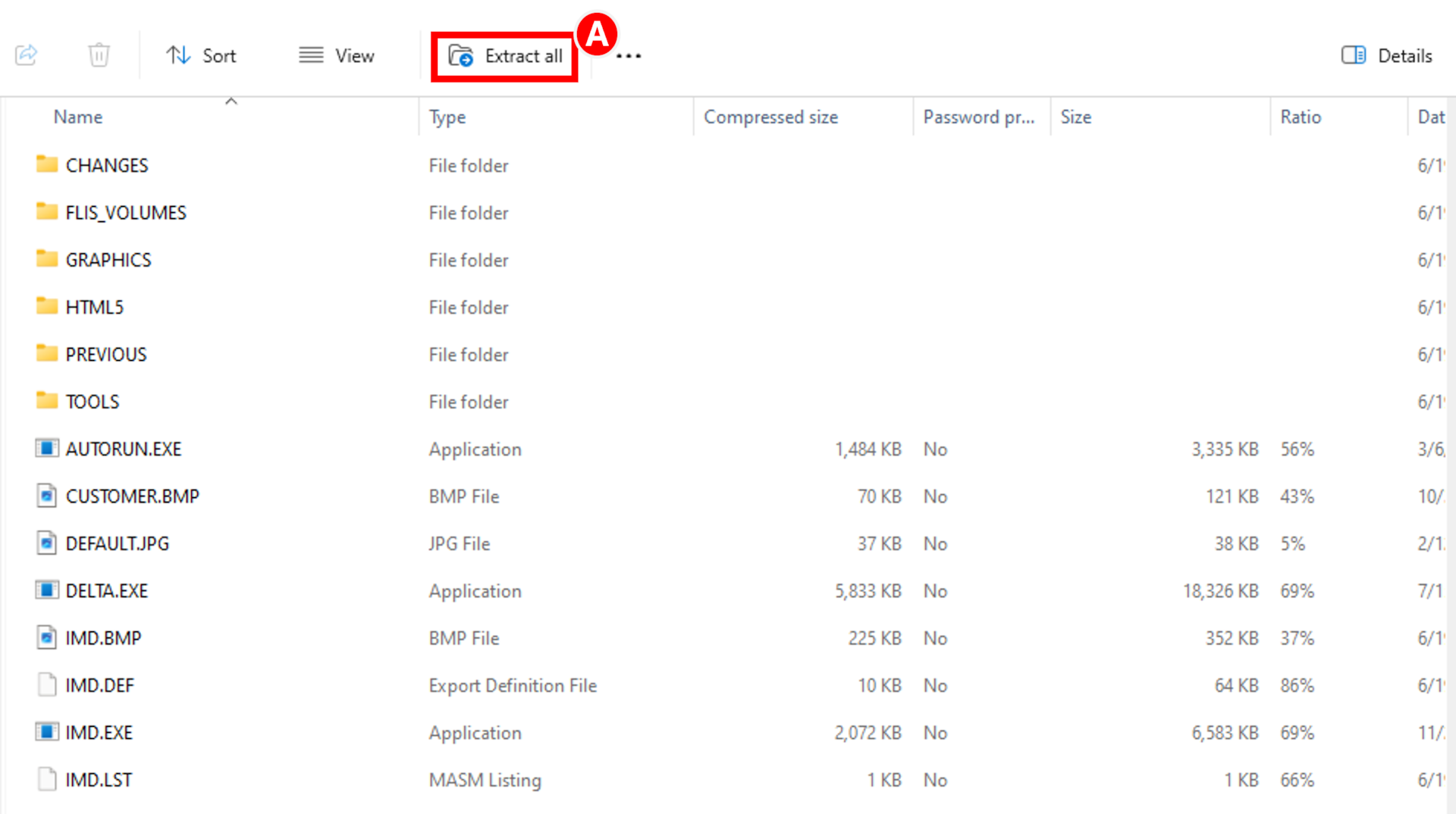Select the AUTORUN.EXE file name
Image resolution: width=1456 pixels, height=814 pixels.
click(x=124, y=449)
